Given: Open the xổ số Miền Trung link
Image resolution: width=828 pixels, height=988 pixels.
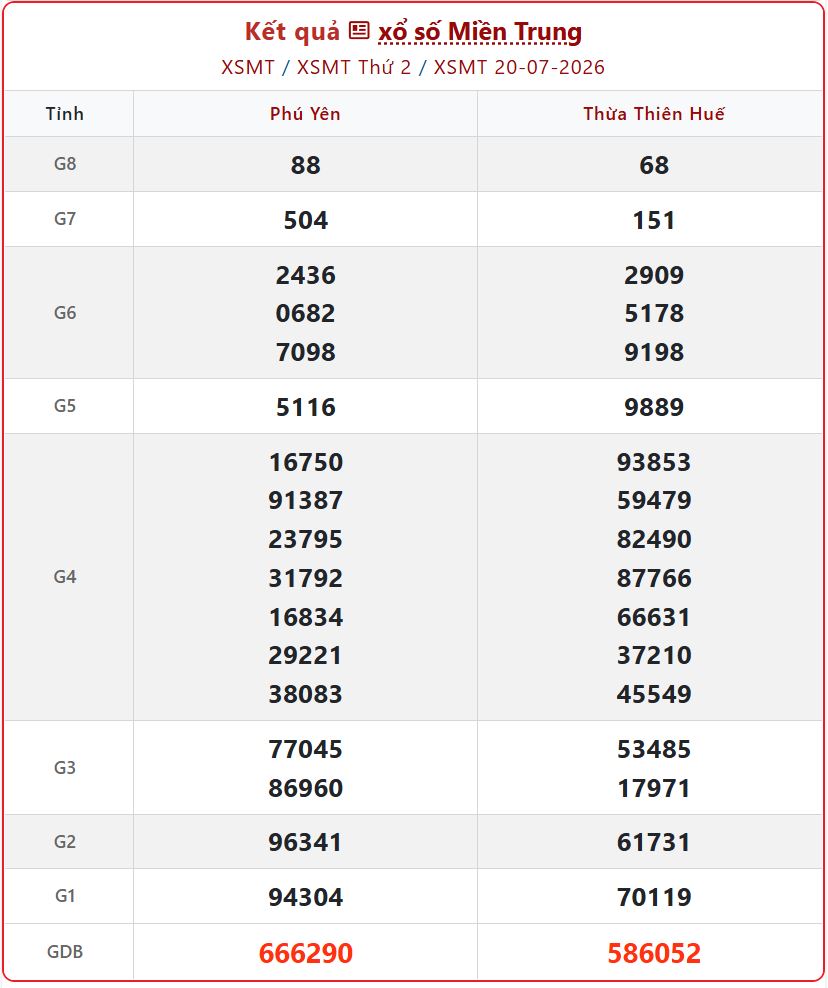Looking at the screenshot, I should click(480, 32).
